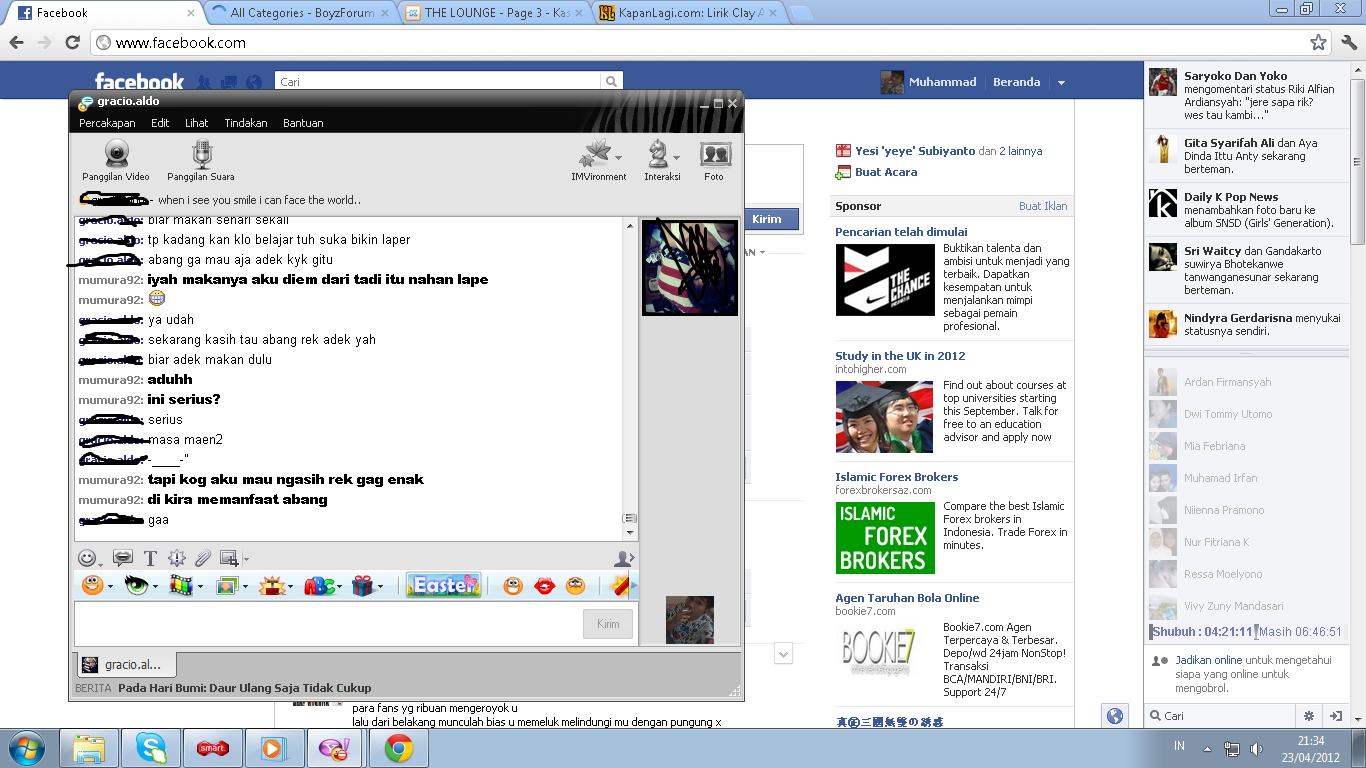The width and height of the screenshot is (1366, 768).
Task: Open Facebook messages icon in header
Action: click(x=229, y=82)
